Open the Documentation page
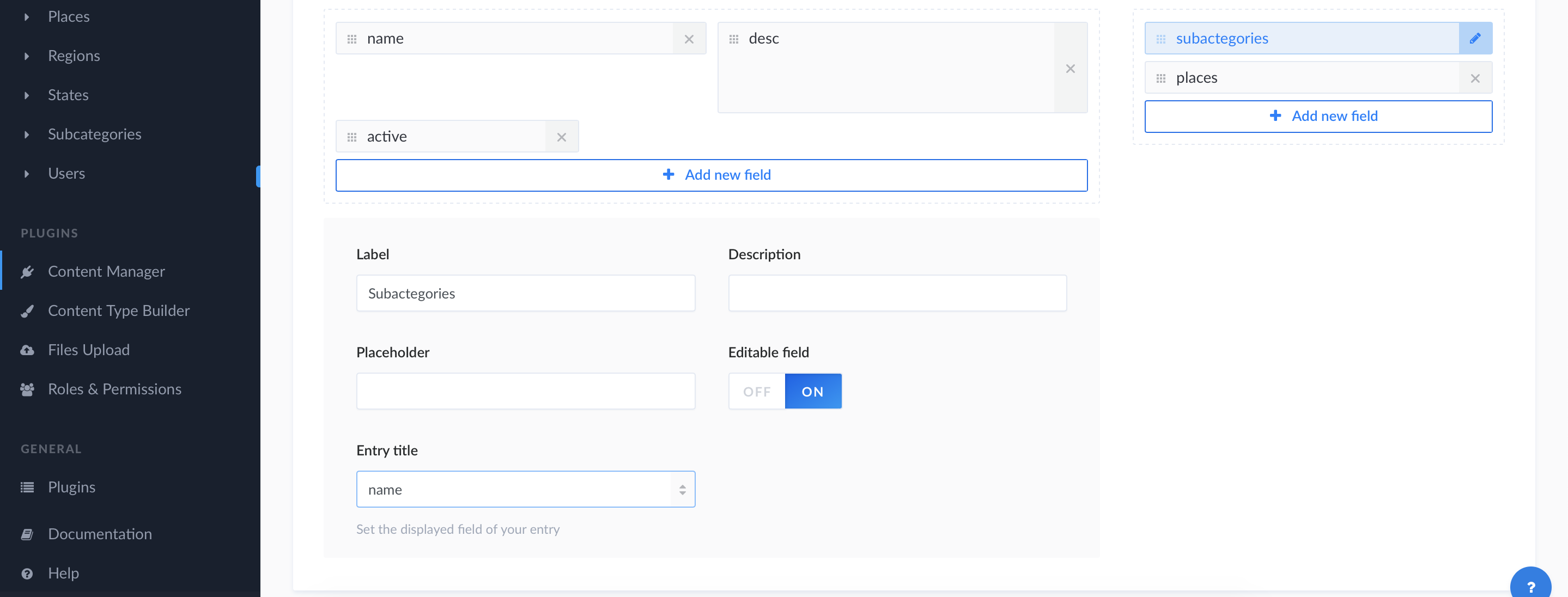Screen dimensions: 1568x597 (x=100, y=534)
